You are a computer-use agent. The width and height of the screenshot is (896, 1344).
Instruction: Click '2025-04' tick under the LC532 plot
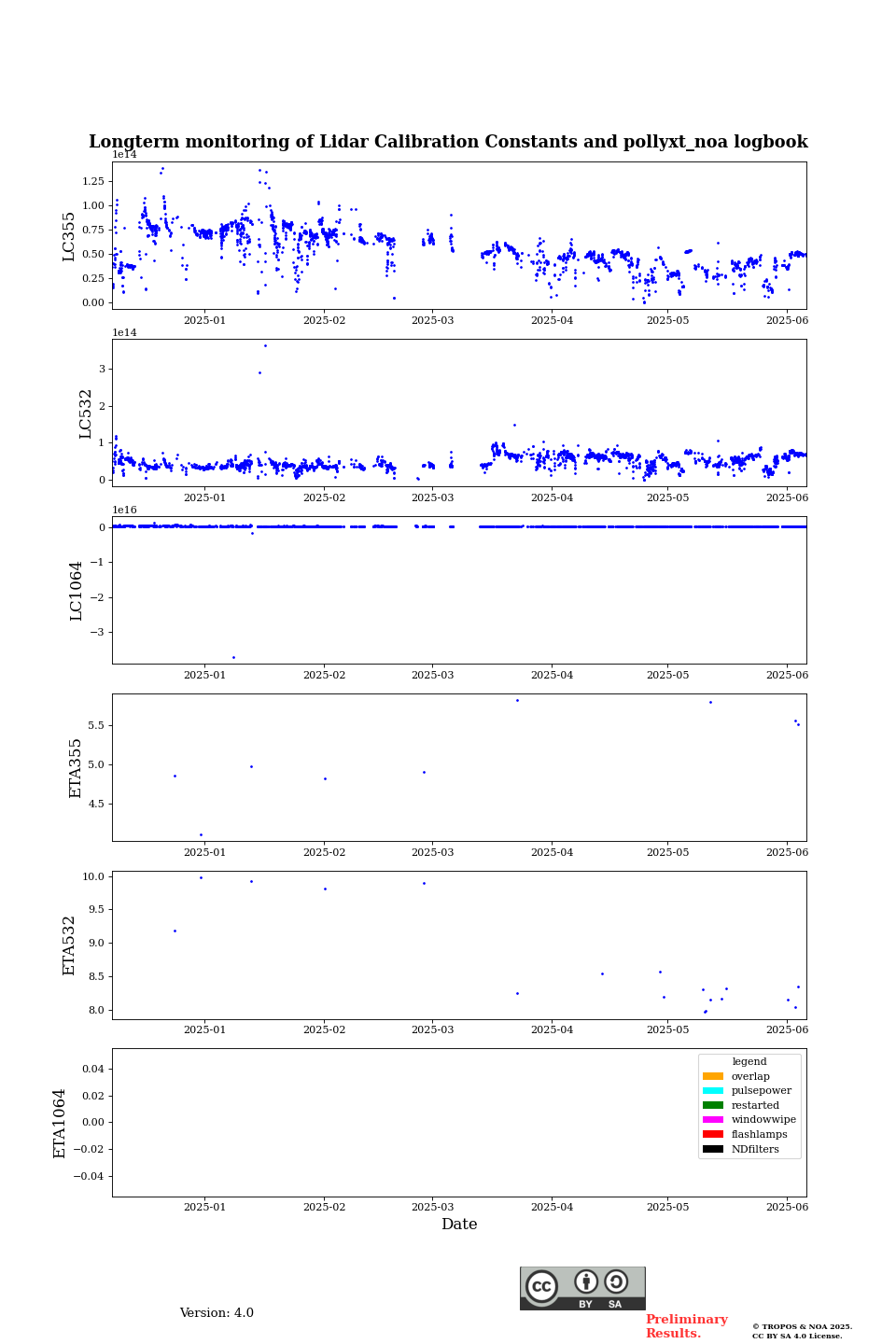pyautogui.click(x=552, y=497)
